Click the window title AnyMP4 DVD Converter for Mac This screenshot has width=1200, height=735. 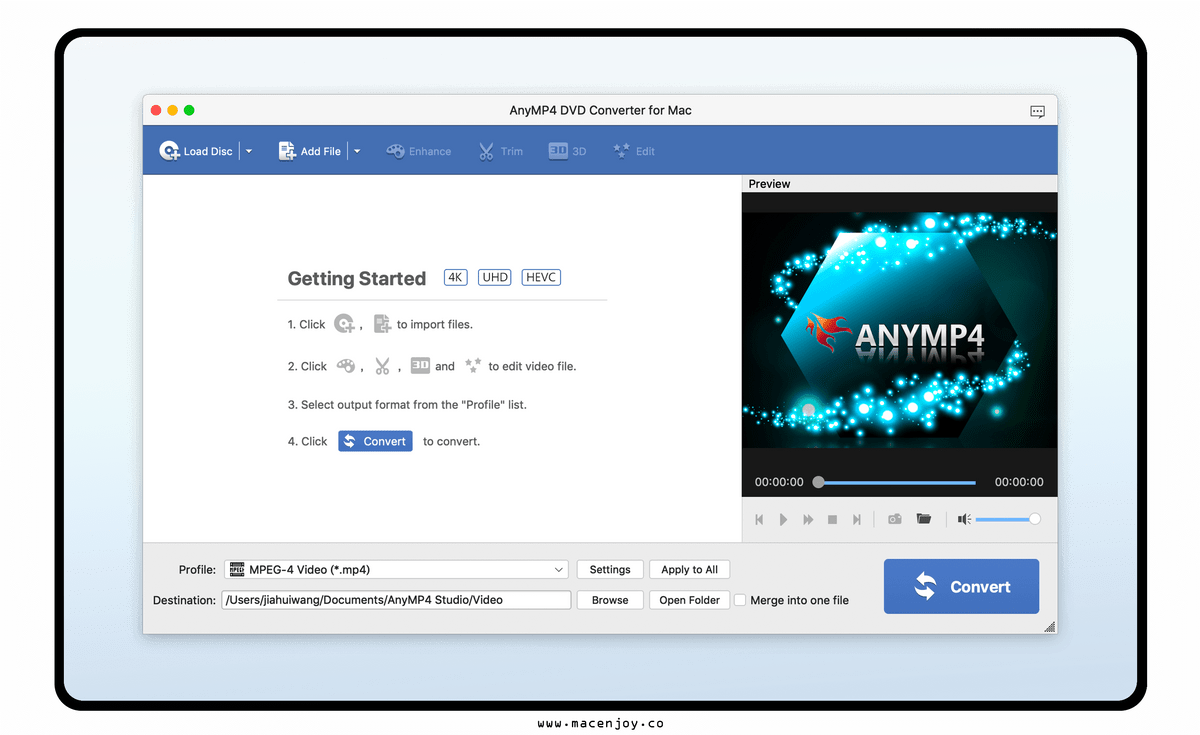[x=600, y=110]
